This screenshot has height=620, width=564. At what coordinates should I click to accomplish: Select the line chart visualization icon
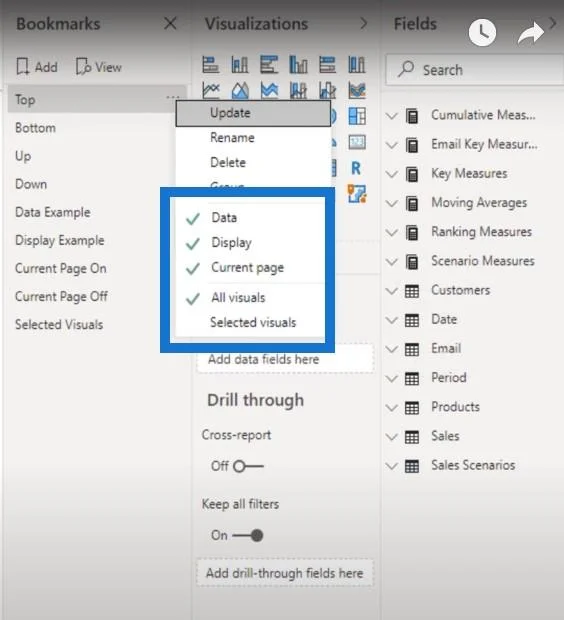coord(211,91)
